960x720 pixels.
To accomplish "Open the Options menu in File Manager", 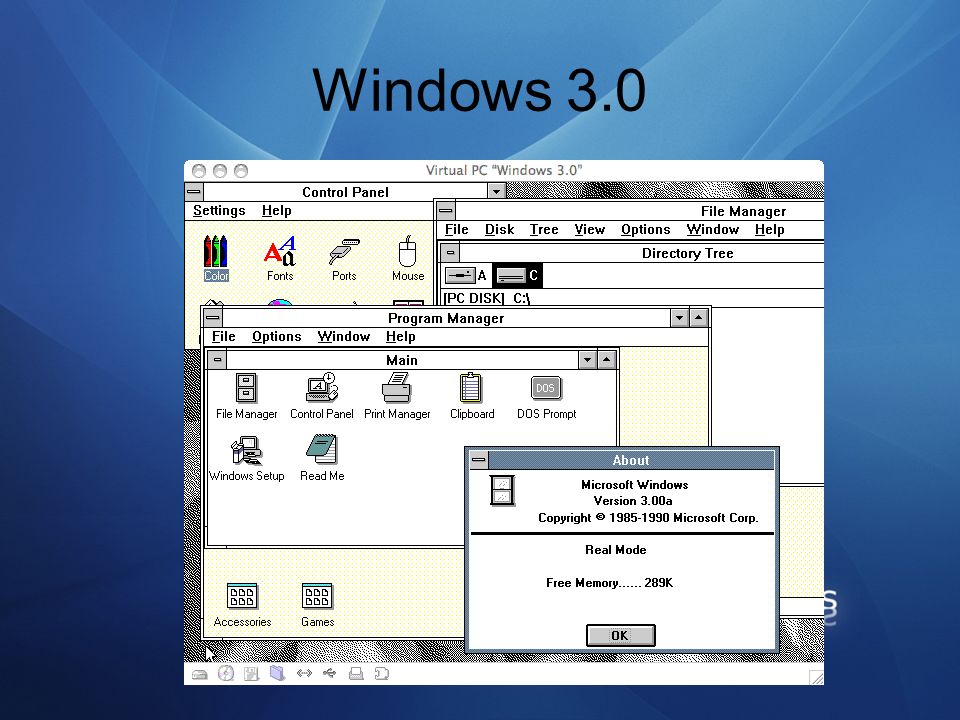I will (646, 230).
